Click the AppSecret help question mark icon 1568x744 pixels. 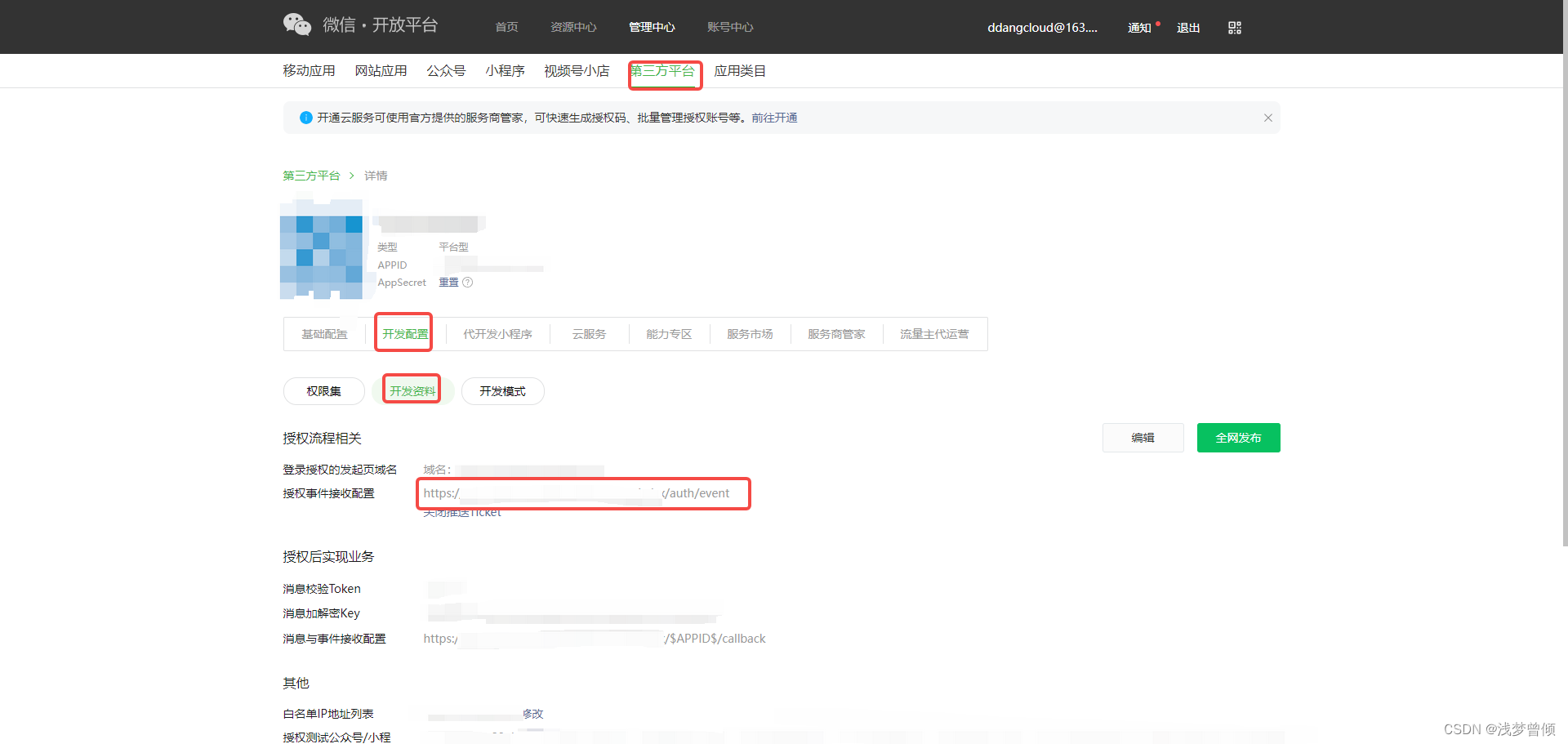pos(468,283)
